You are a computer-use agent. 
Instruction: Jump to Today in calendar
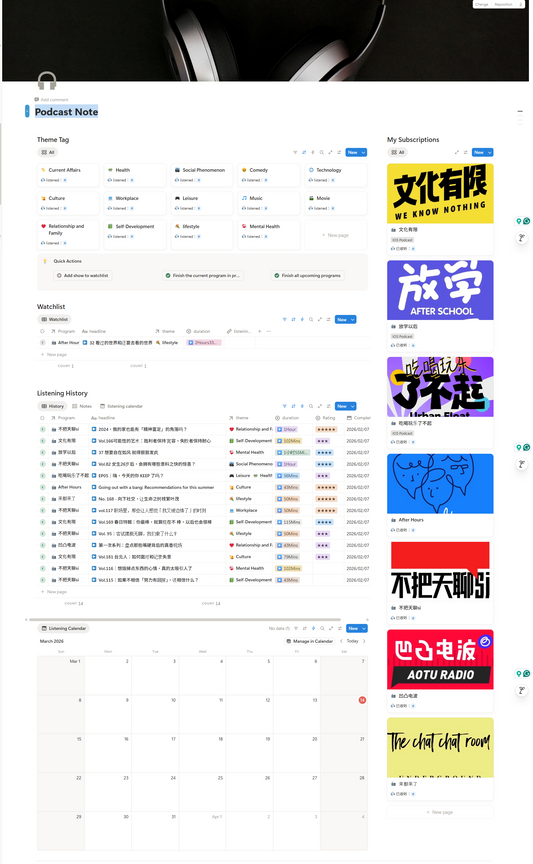coord(353,641)
